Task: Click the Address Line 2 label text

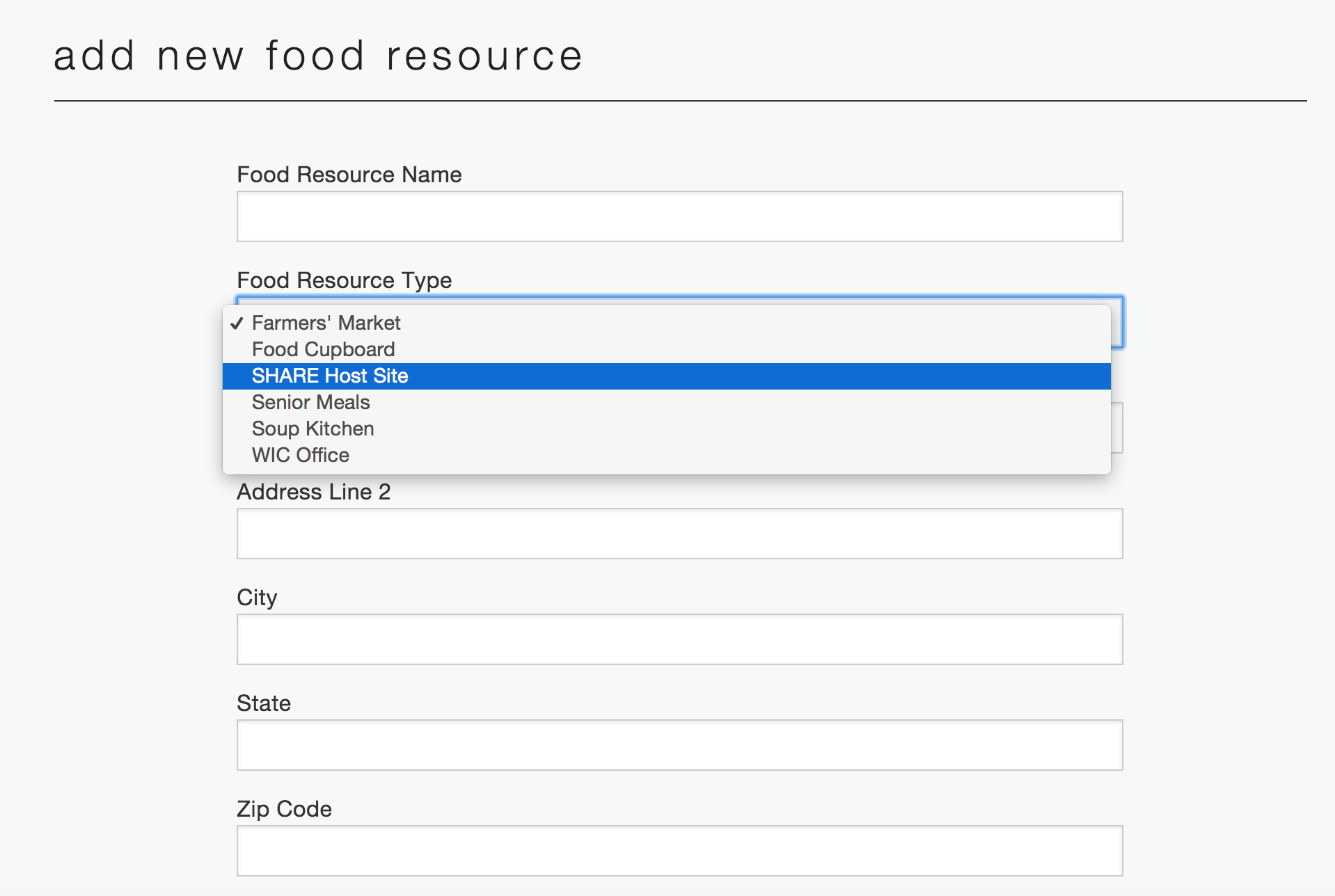Action: (313, 492)
